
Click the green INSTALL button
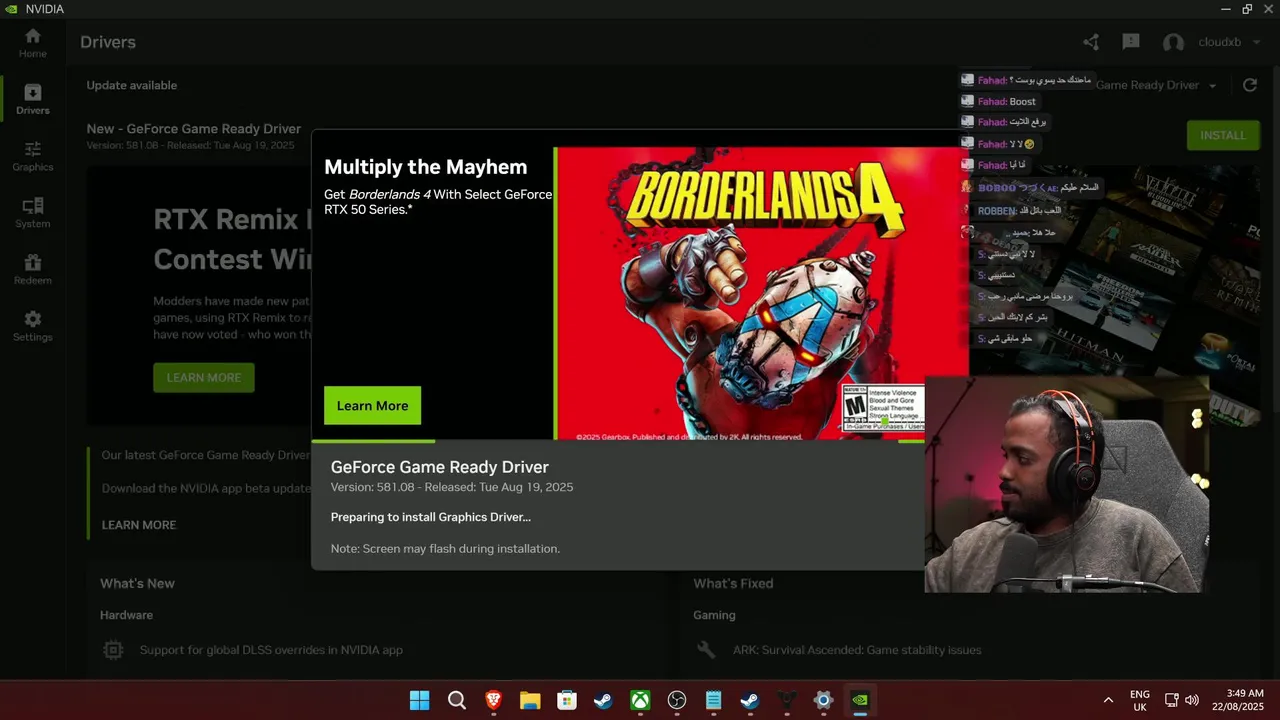1223,135
